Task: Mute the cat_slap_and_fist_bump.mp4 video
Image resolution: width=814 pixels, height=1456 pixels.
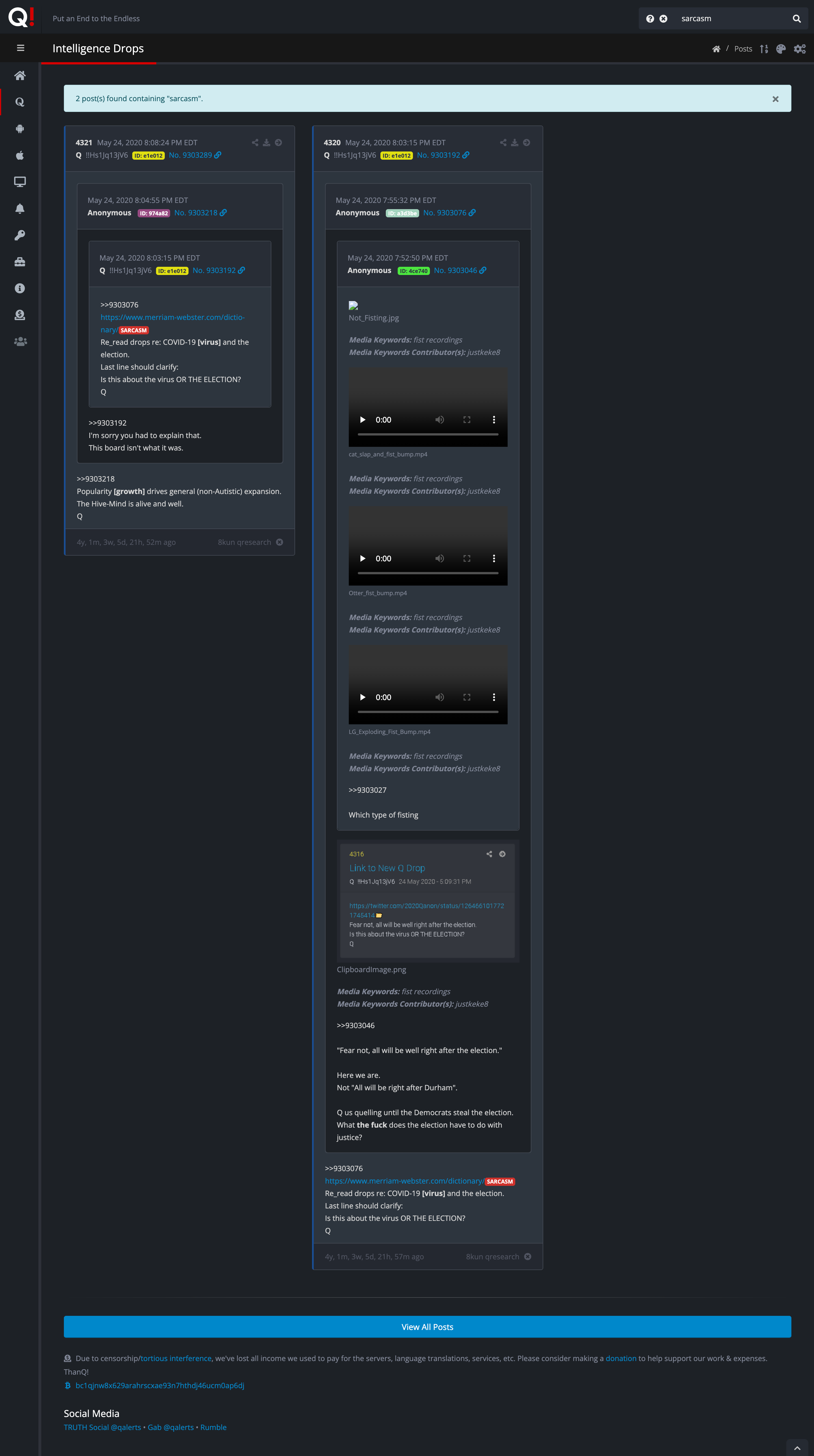Action: [439, 420]
